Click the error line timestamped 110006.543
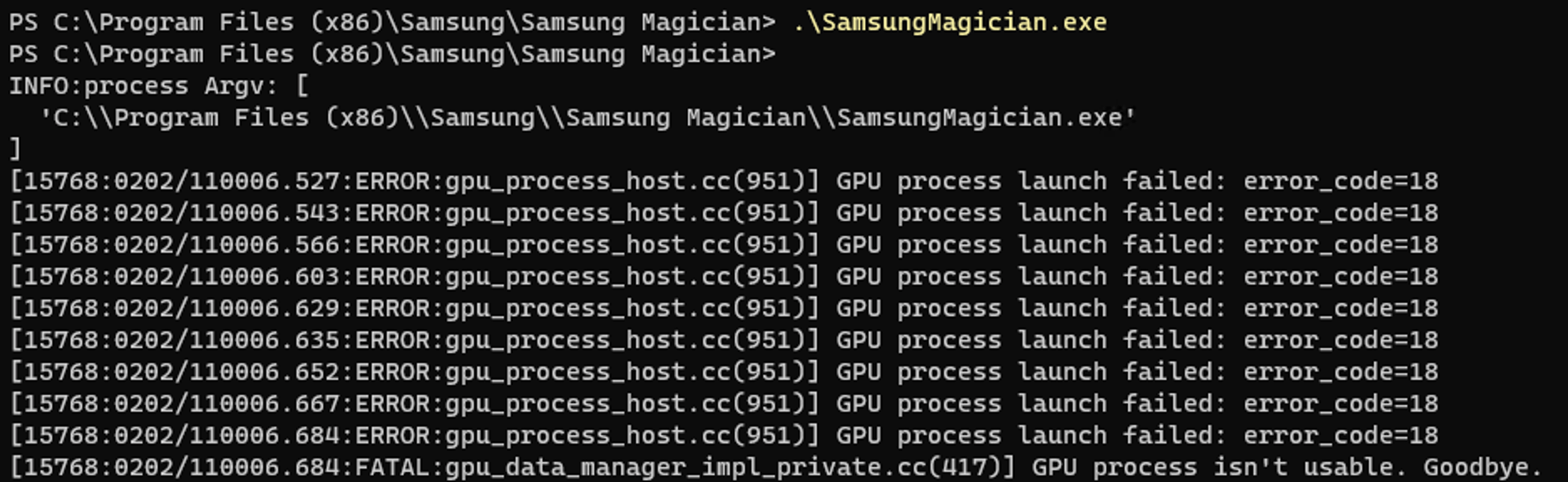 [723, 213]
